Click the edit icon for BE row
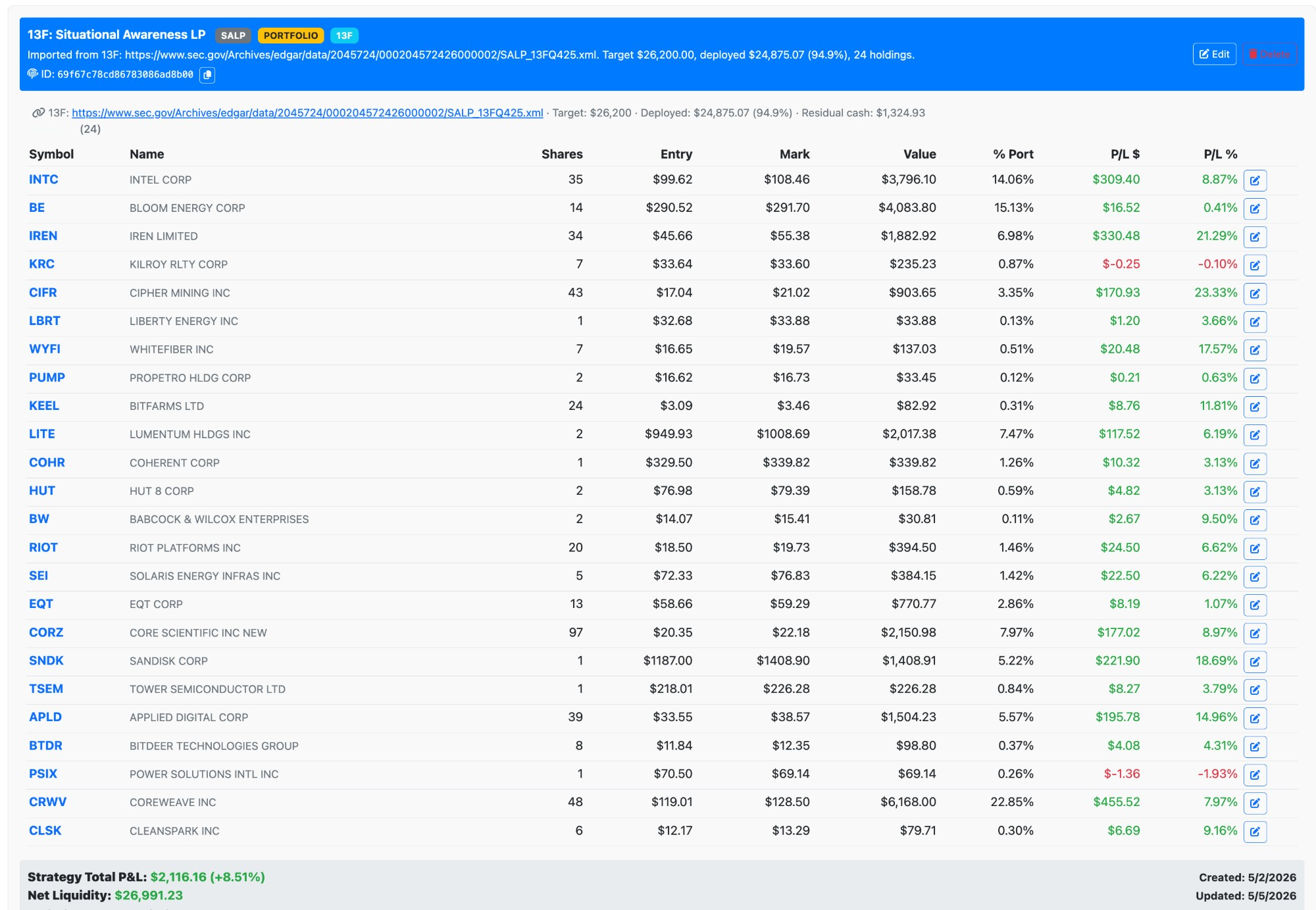1316x910 pixels. (x=1255, y=209)
